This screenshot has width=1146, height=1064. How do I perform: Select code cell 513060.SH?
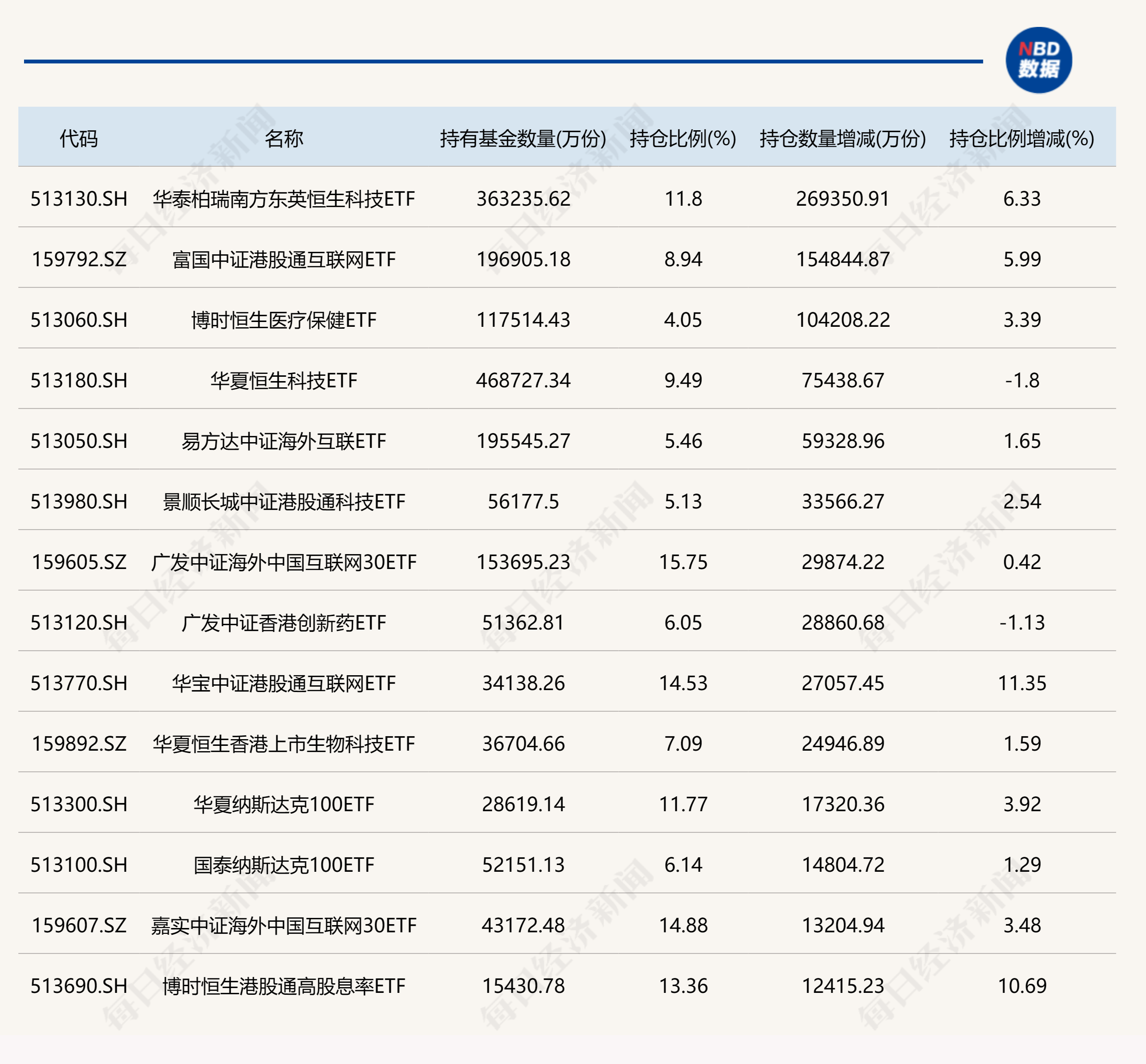coord(79,320)
